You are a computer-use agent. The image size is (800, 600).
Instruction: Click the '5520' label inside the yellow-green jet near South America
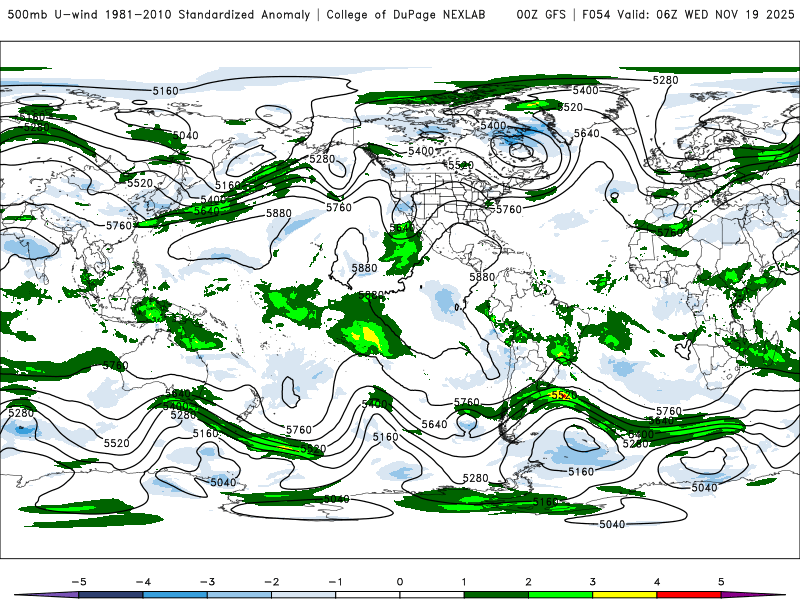pyautogui.click(x=564, y=395)
